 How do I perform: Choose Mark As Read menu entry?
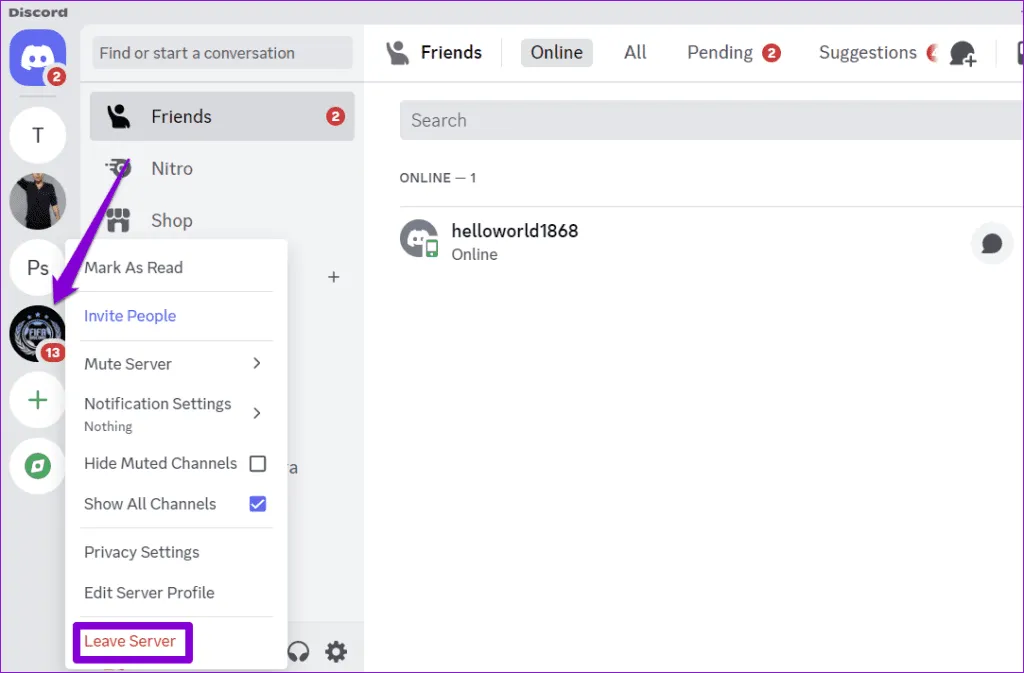click(x=134, y=268)
